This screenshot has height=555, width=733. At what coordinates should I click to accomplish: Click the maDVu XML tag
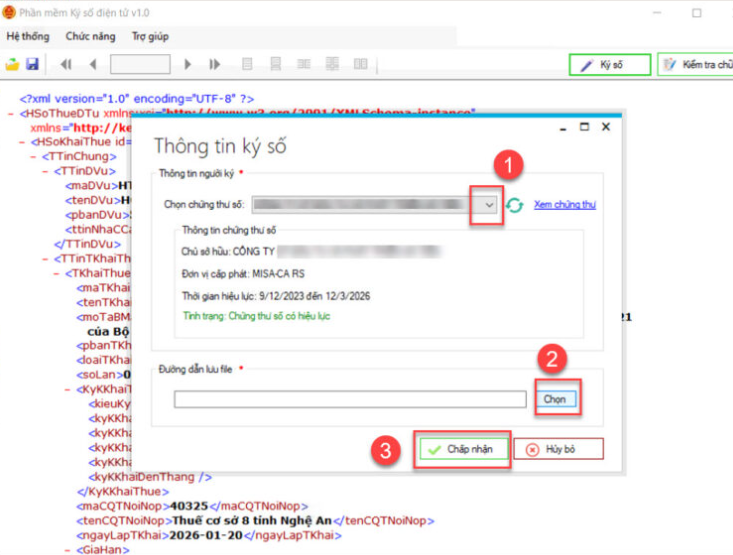point(92,186)
